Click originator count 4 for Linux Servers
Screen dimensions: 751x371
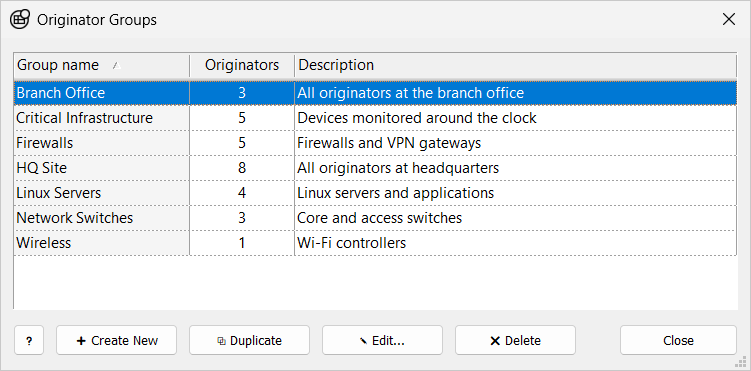click(242, 193)
